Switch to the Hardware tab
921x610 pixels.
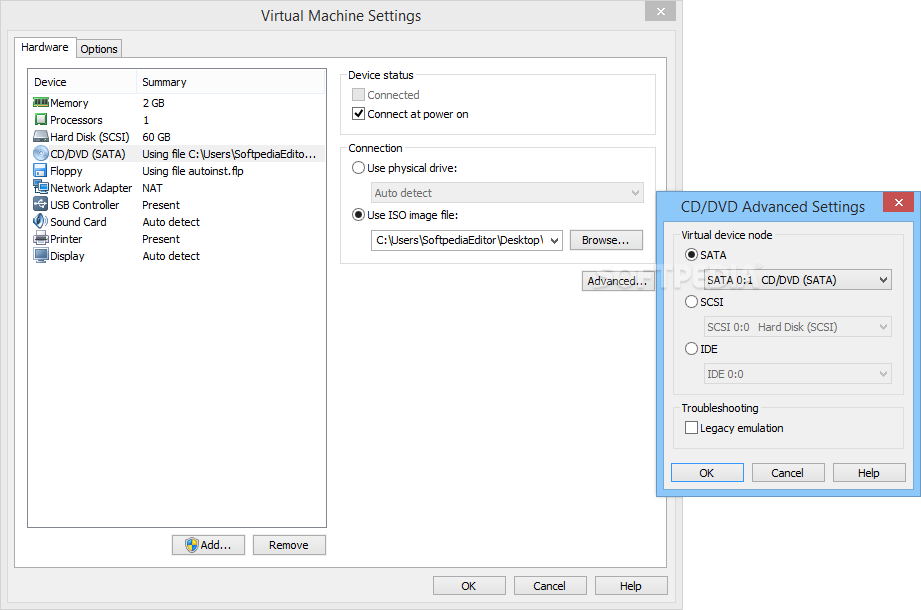point(45,47)
